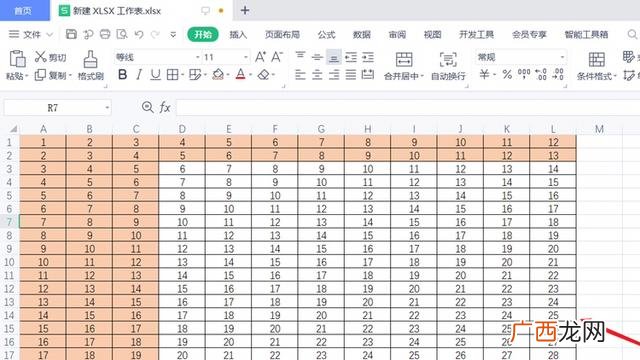Open the 文件 file menu
This screenshot has width=640, height=360.
[31, 34]
